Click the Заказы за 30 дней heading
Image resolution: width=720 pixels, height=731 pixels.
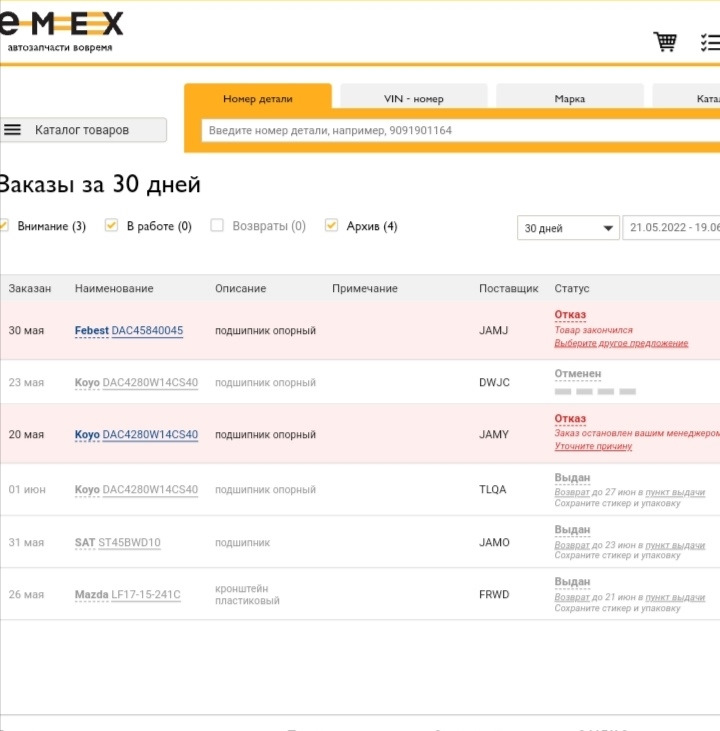pos(100,185)
